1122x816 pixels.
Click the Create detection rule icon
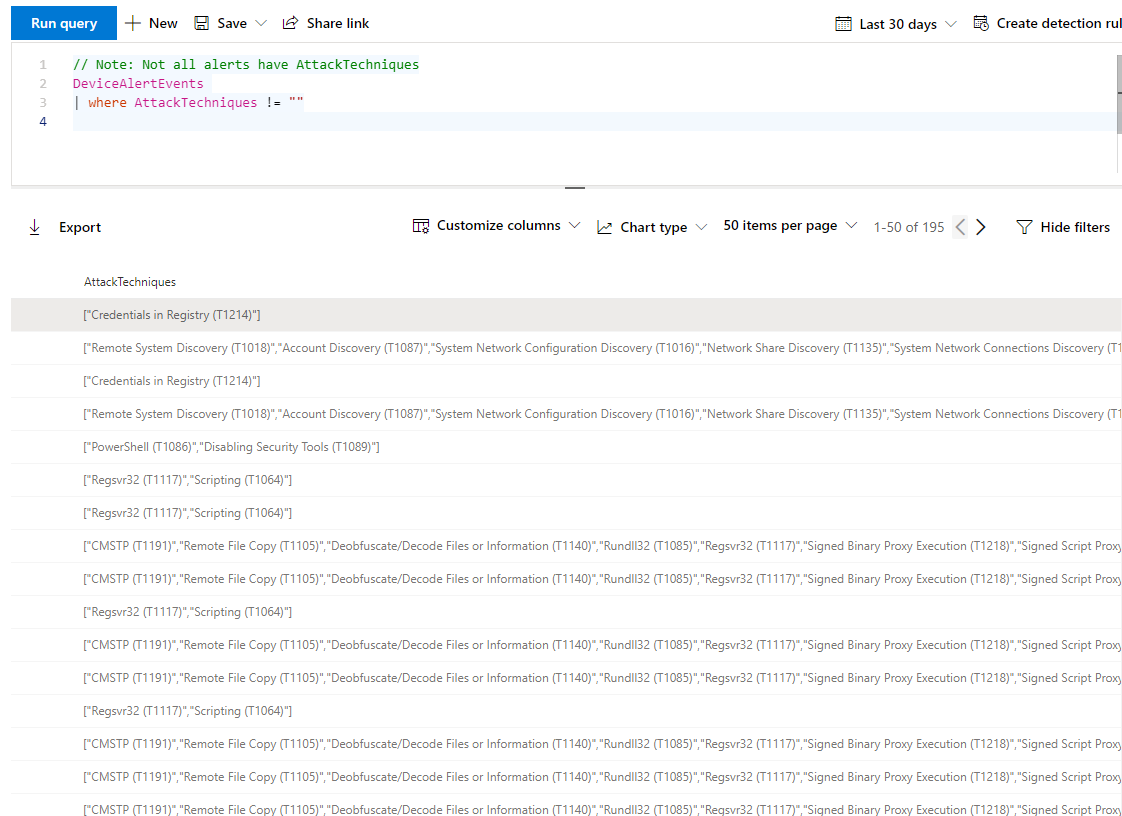(x=981, y=23)
